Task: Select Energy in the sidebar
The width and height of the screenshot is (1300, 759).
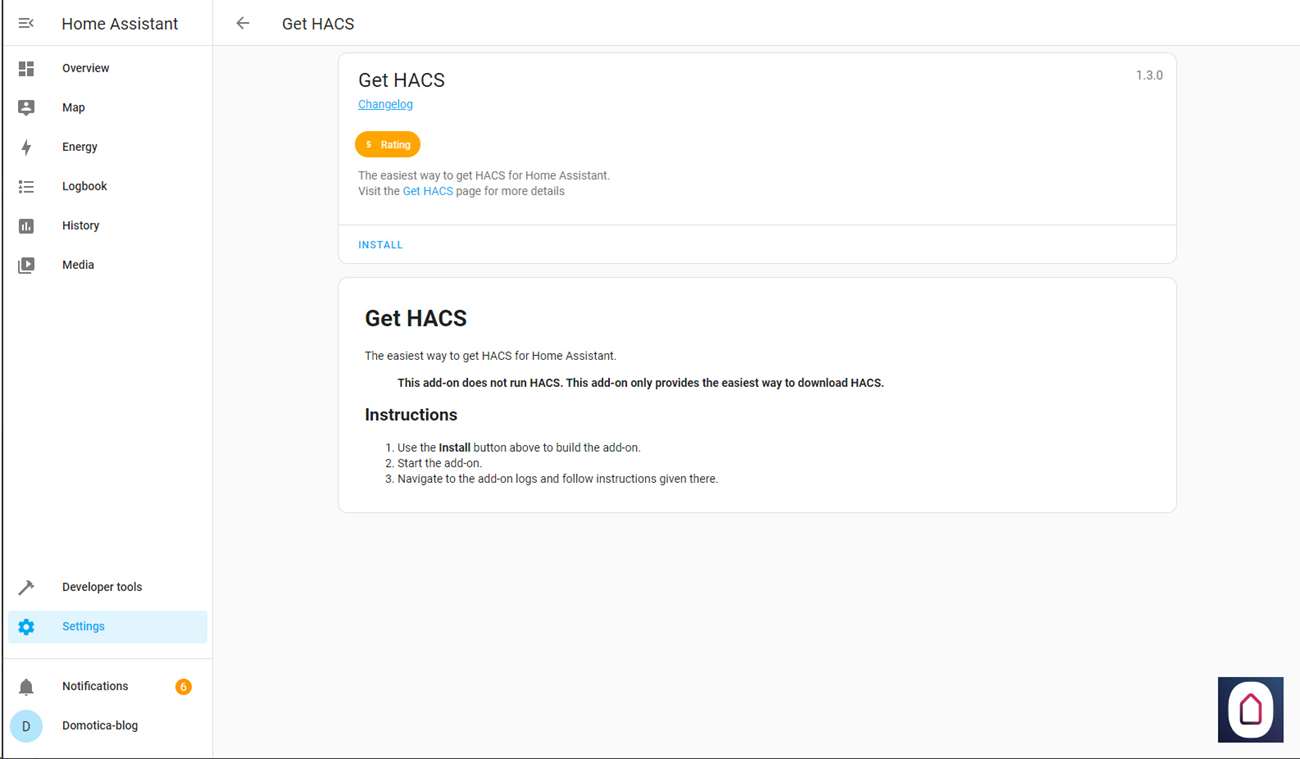Action: pyautogui.click(x=107, y=147)
